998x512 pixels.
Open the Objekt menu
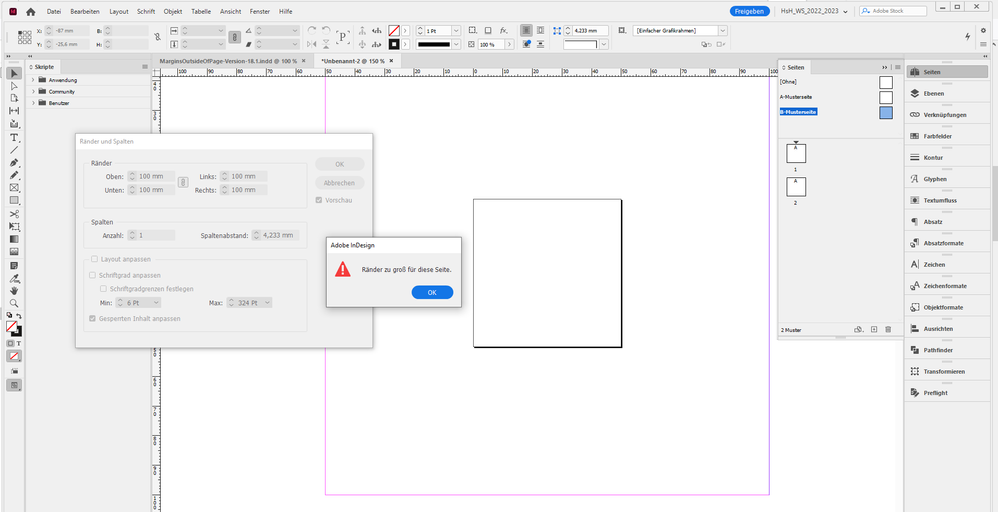[x=173, y=11]
